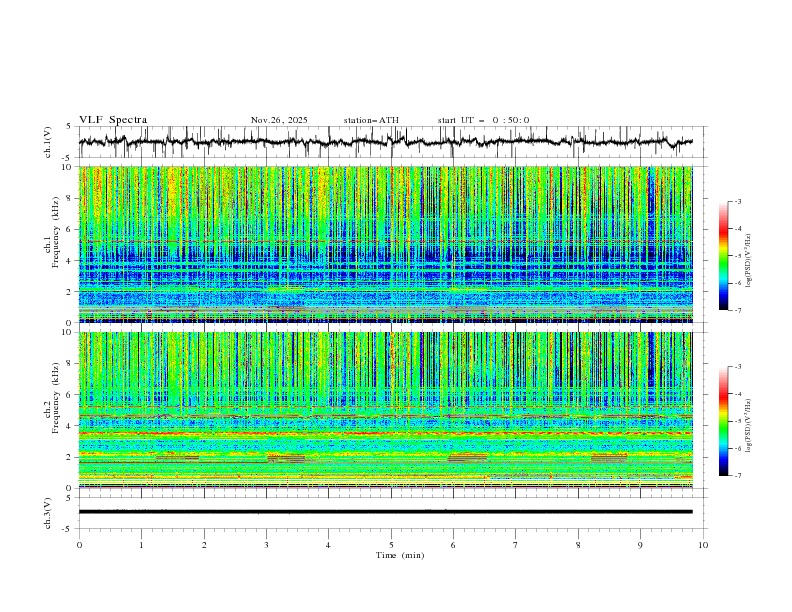Image resolution: width=792 pixels, height=612 pixels.
Task: Click the "4" minute label on Time axis
Action: pos(329,545)
